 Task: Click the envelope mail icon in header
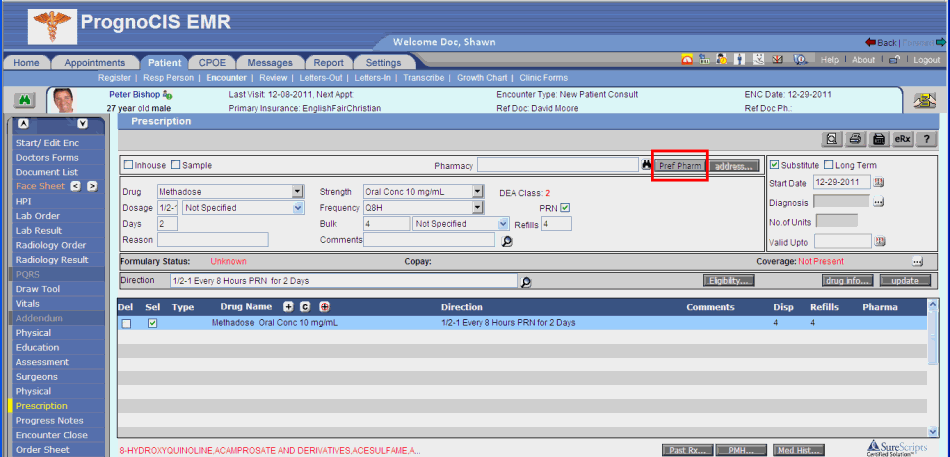tap(779, 59)
